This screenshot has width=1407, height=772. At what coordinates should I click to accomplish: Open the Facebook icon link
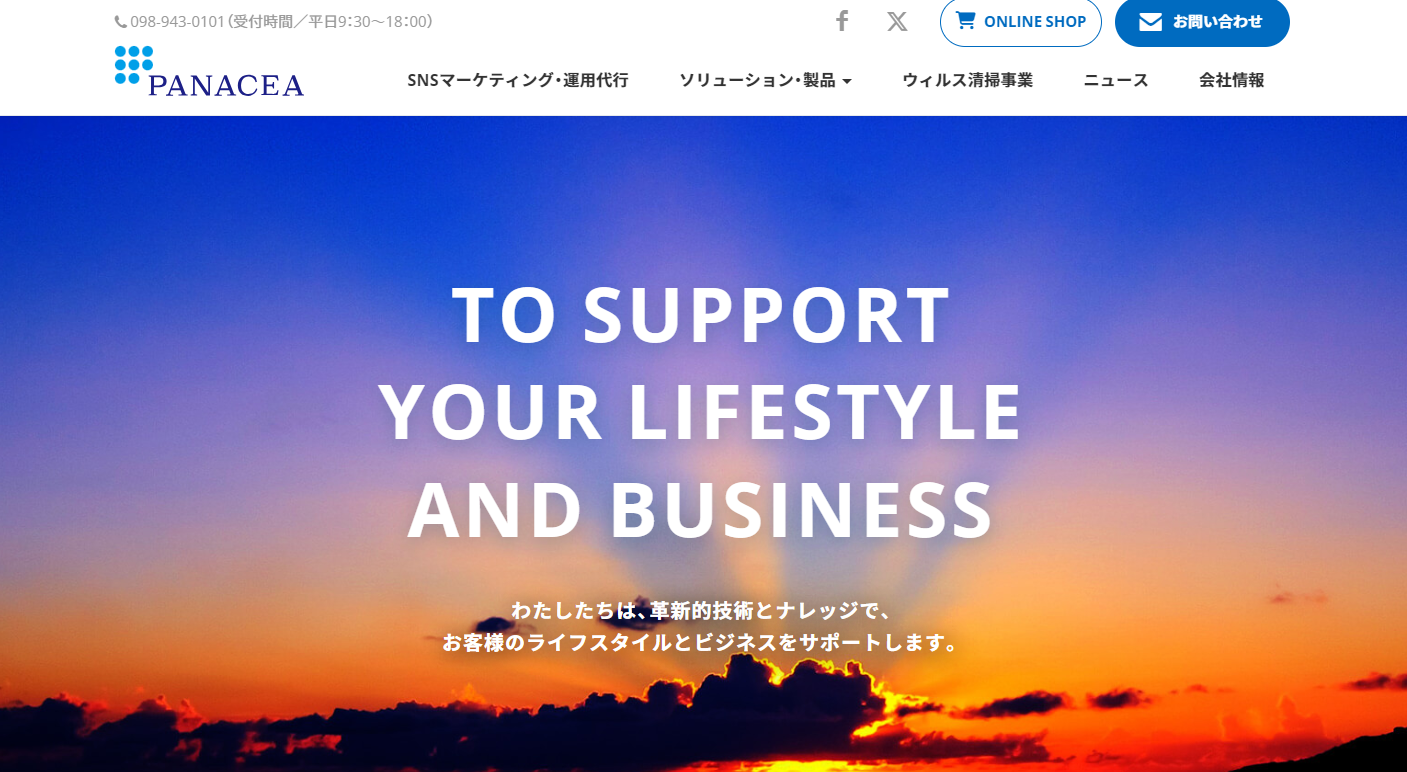842,21
